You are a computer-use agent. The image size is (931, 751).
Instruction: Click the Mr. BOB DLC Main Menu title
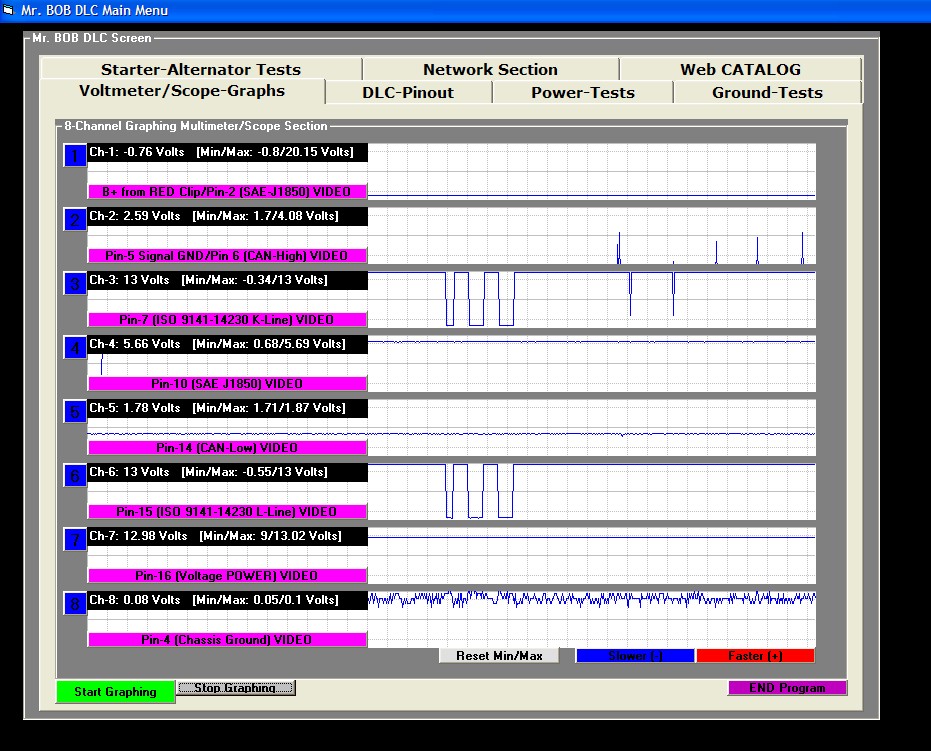coord(94,10)
